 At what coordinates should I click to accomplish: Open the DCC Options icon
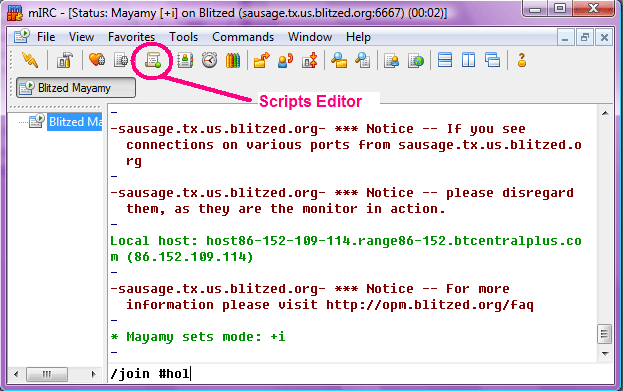[310, 60]
